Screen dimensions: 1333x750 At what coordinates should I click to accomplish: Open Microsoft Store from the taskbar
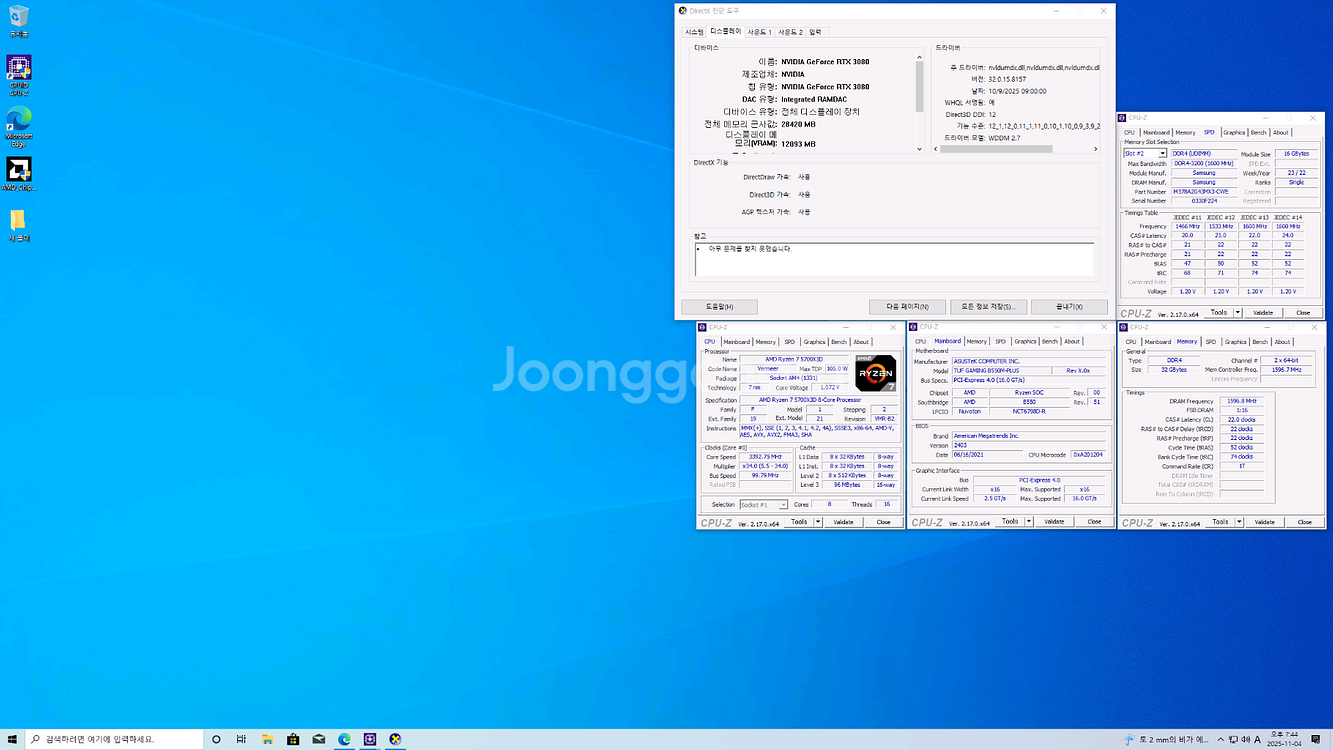tap(293, 740)
